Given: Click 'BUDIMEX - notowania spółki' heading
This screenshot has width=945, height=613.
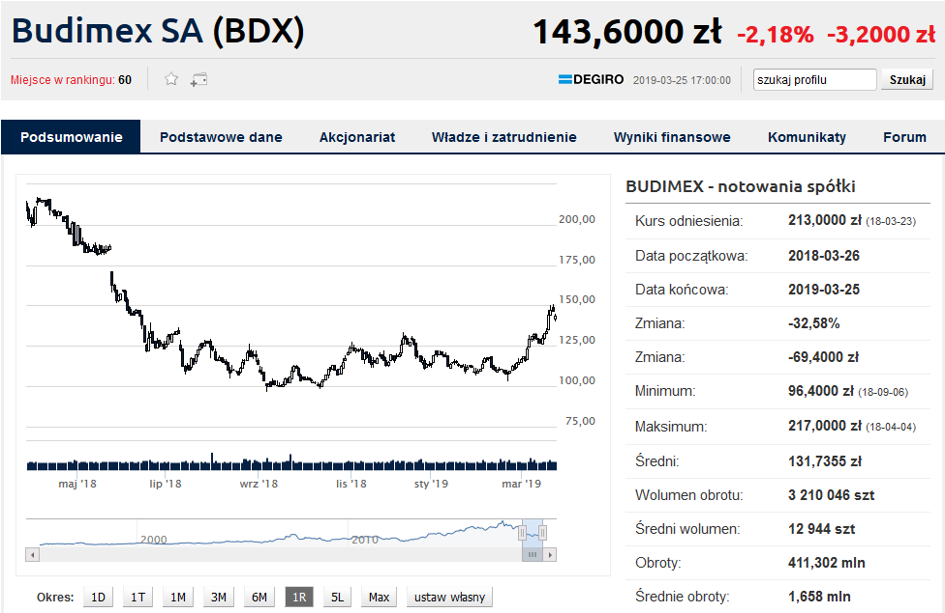Looking at the screenshot, I should pyautogui.click(x=740, y=186).
